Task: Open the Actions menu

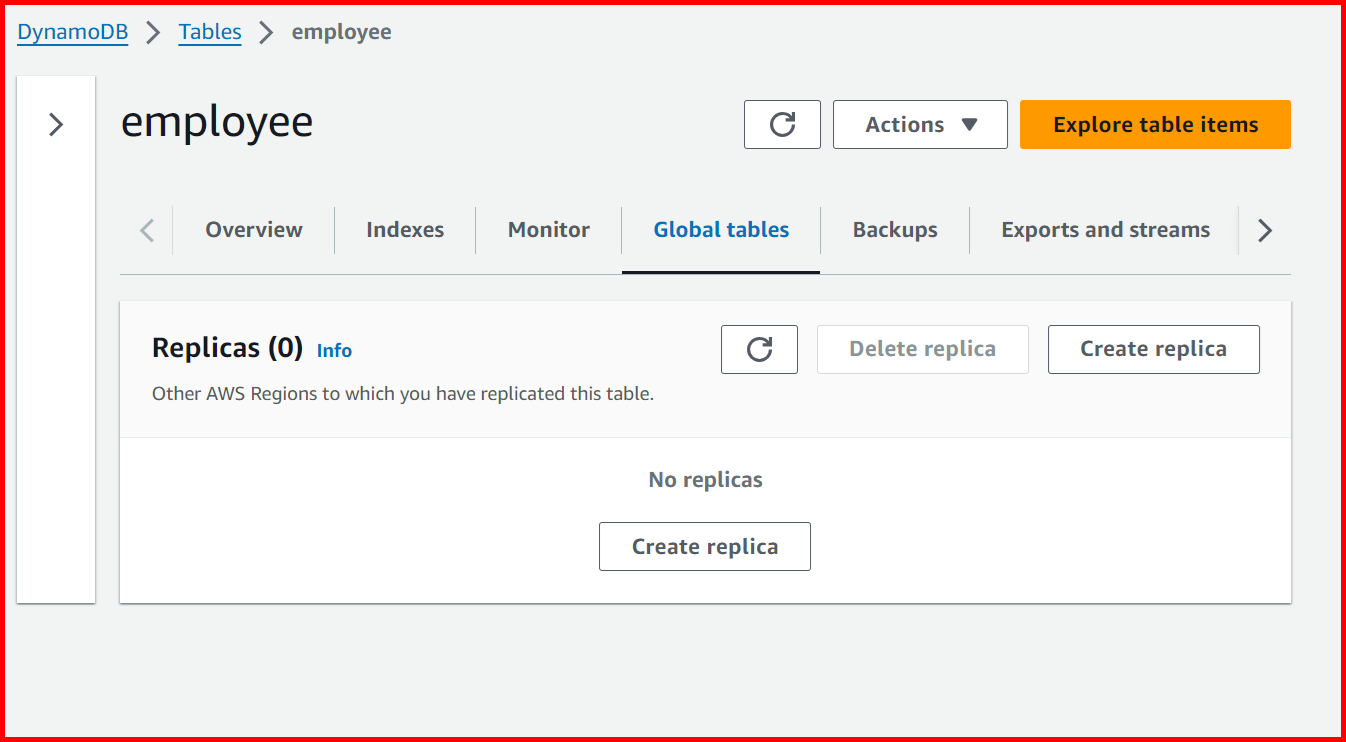Action: click(919, 124)
